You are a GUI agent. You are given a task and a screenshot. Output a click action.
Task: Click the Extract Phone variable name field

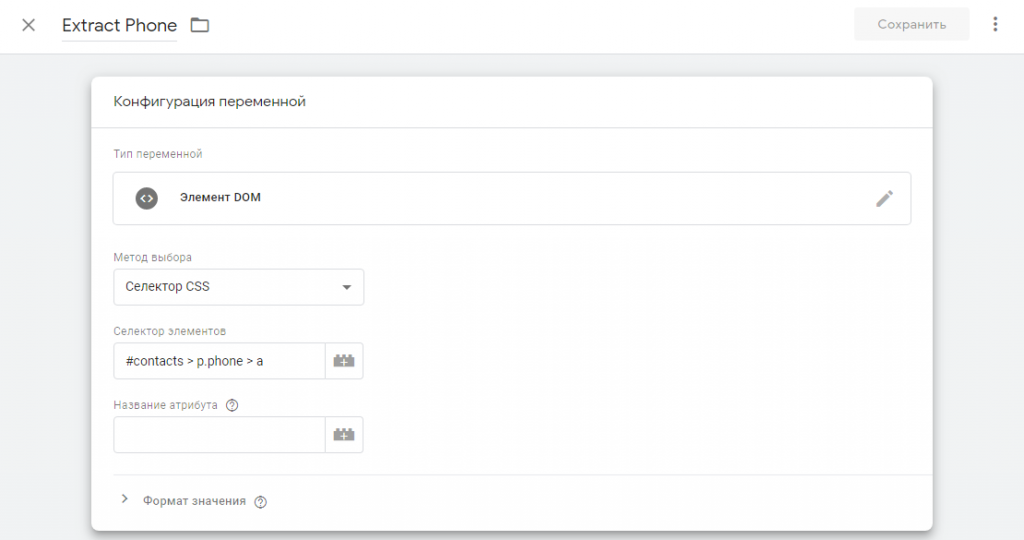(x=119, y=25)
